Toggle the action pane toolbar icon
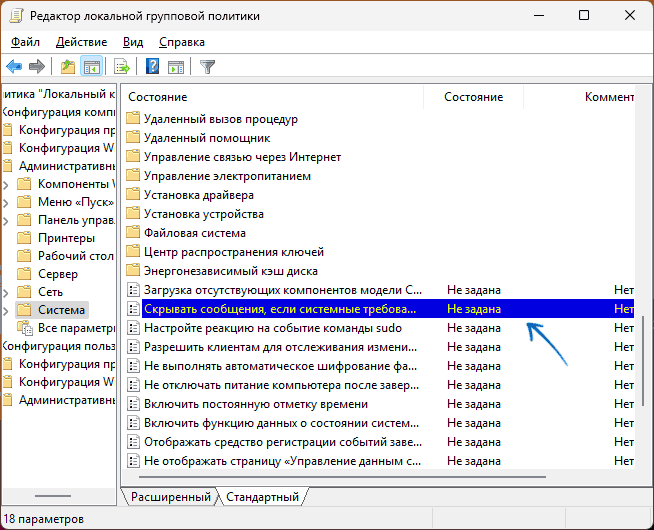Viewport: 654px width, 530px height. point(176,67)
